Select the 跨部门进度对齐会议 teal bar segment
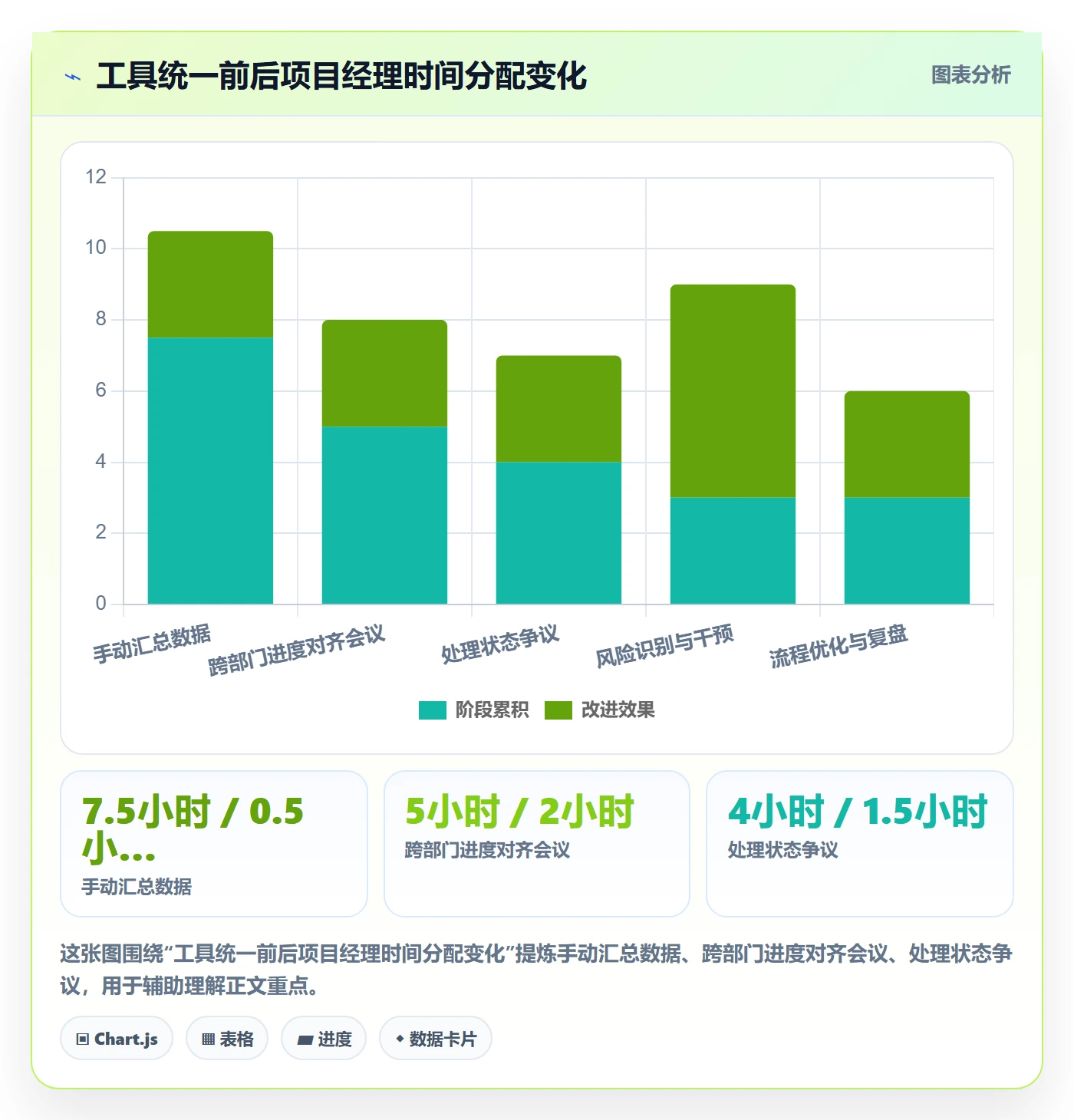The width and height of the screenshot is (1074, 1120). coord(384,516)
